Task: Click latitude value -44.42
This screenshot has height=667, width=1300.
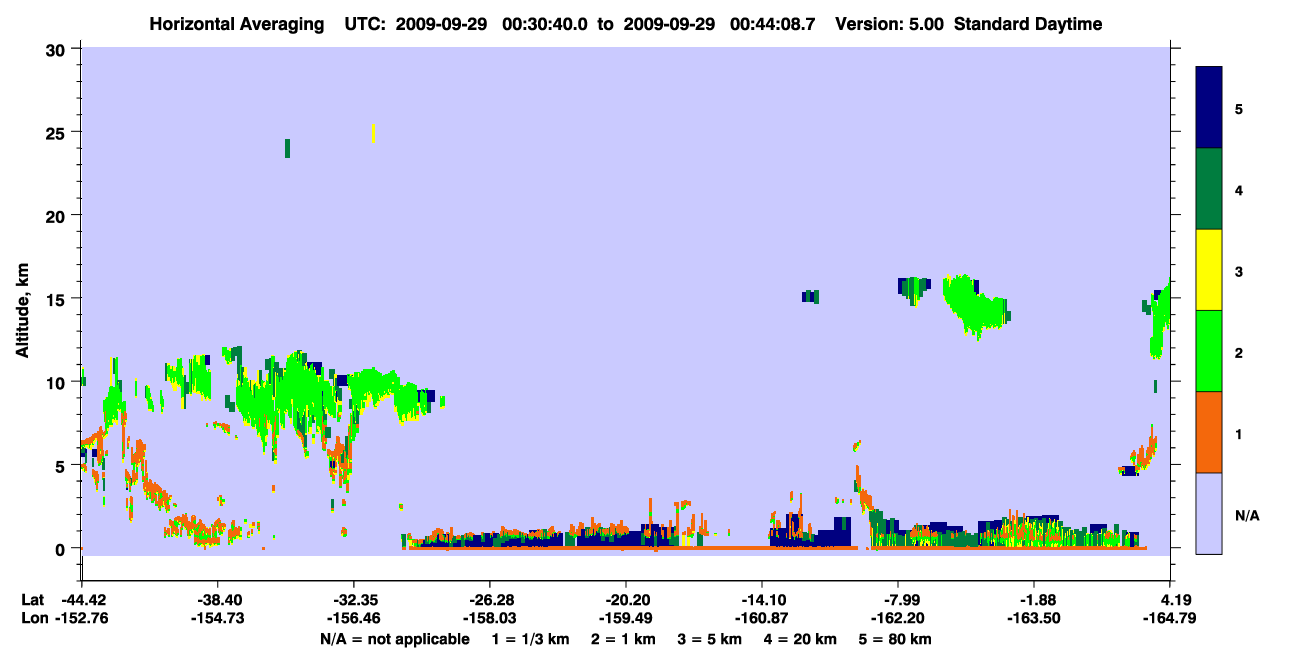Action: [x=81, y=600]
